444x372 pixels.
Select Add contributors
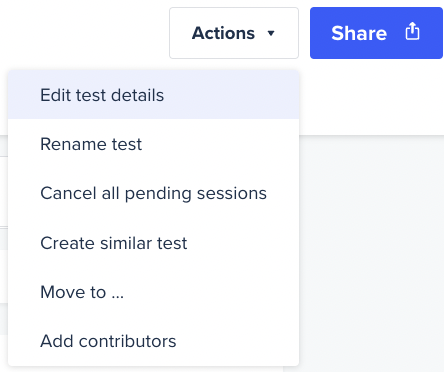[x=153, y=341]
